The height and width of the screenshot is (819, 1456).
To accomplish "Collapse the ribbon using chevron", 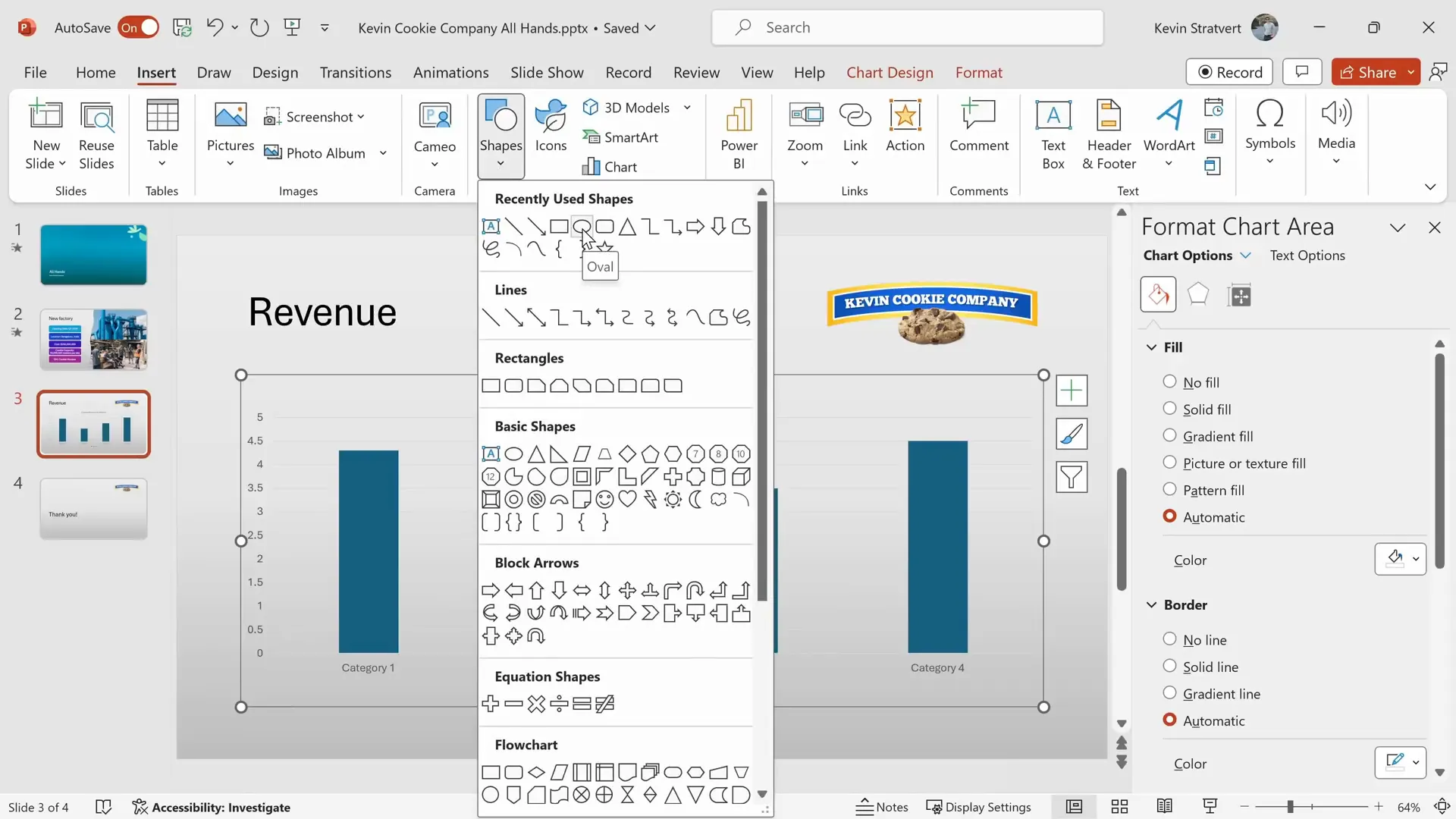I will click(1430, 187).
